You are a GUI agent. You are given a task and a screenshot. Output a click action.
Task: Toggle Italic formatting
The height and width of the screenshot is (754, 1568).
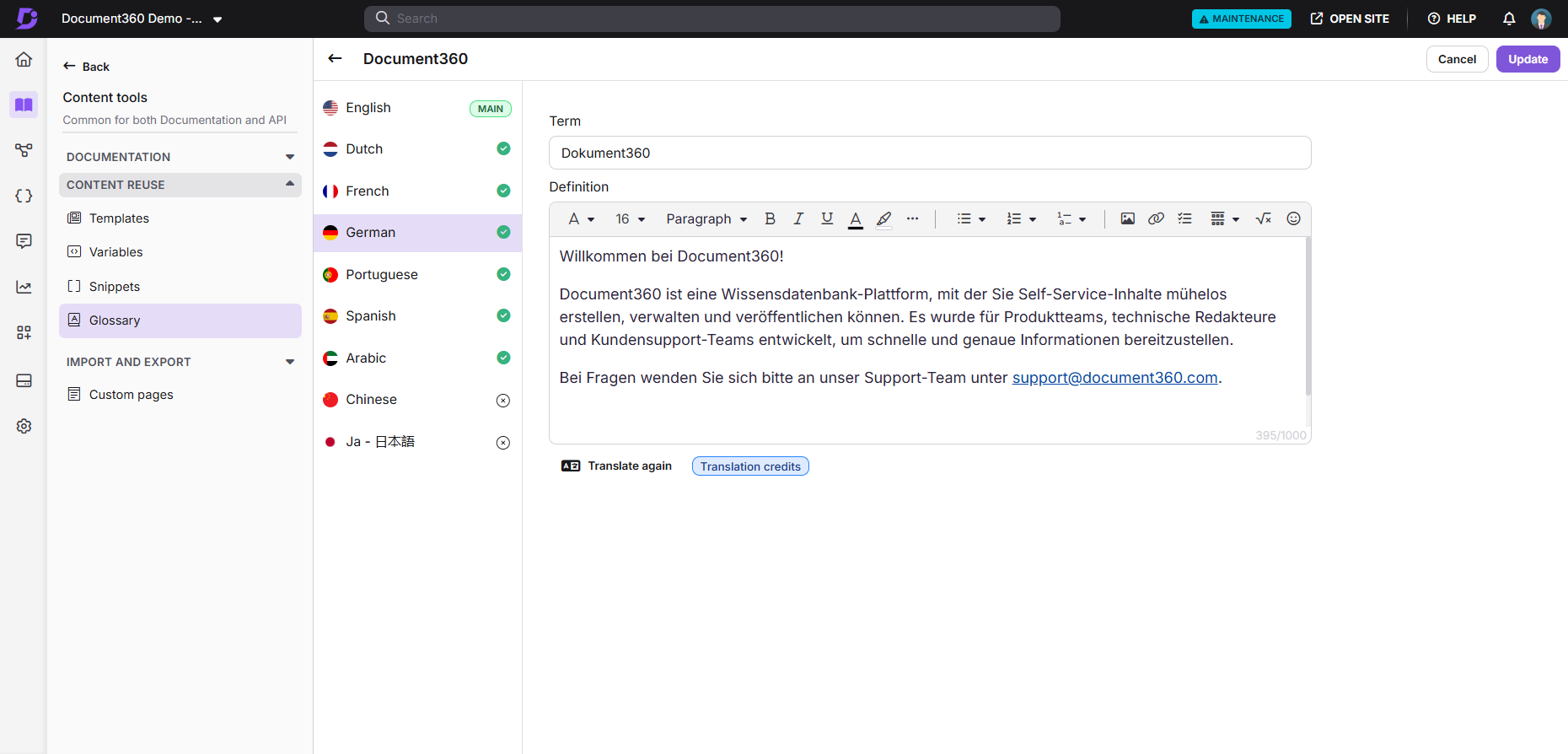pyautogui.click(x=798, y=218)
